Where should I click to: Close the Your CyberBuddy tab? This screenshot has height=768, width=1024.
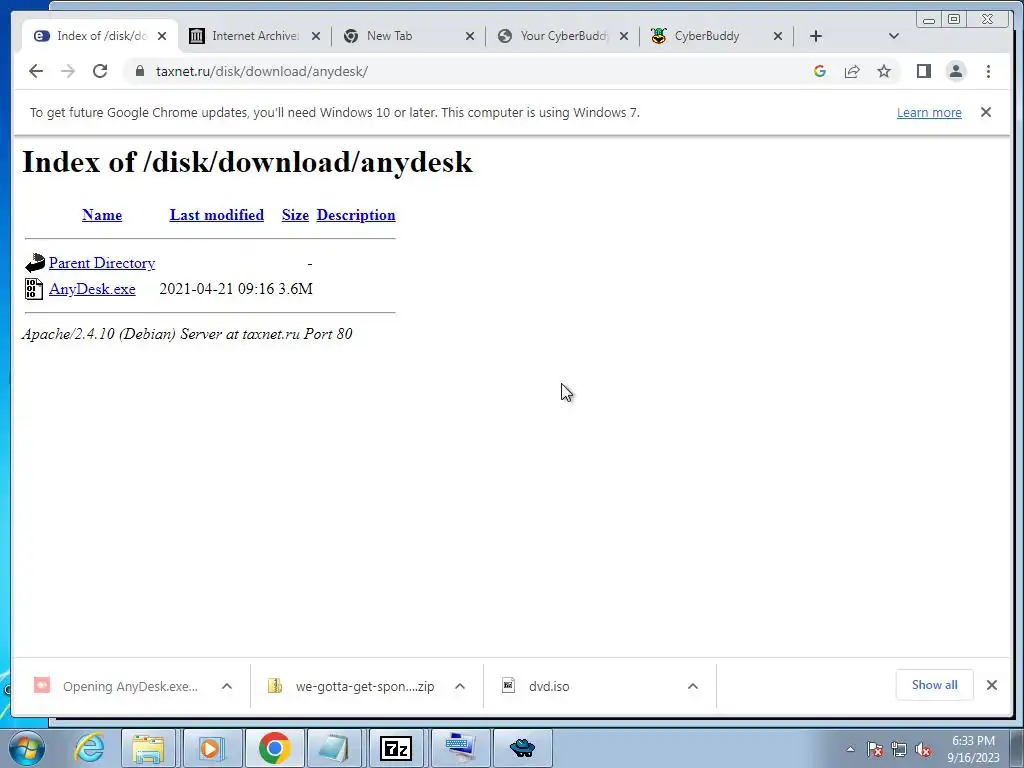624,36
